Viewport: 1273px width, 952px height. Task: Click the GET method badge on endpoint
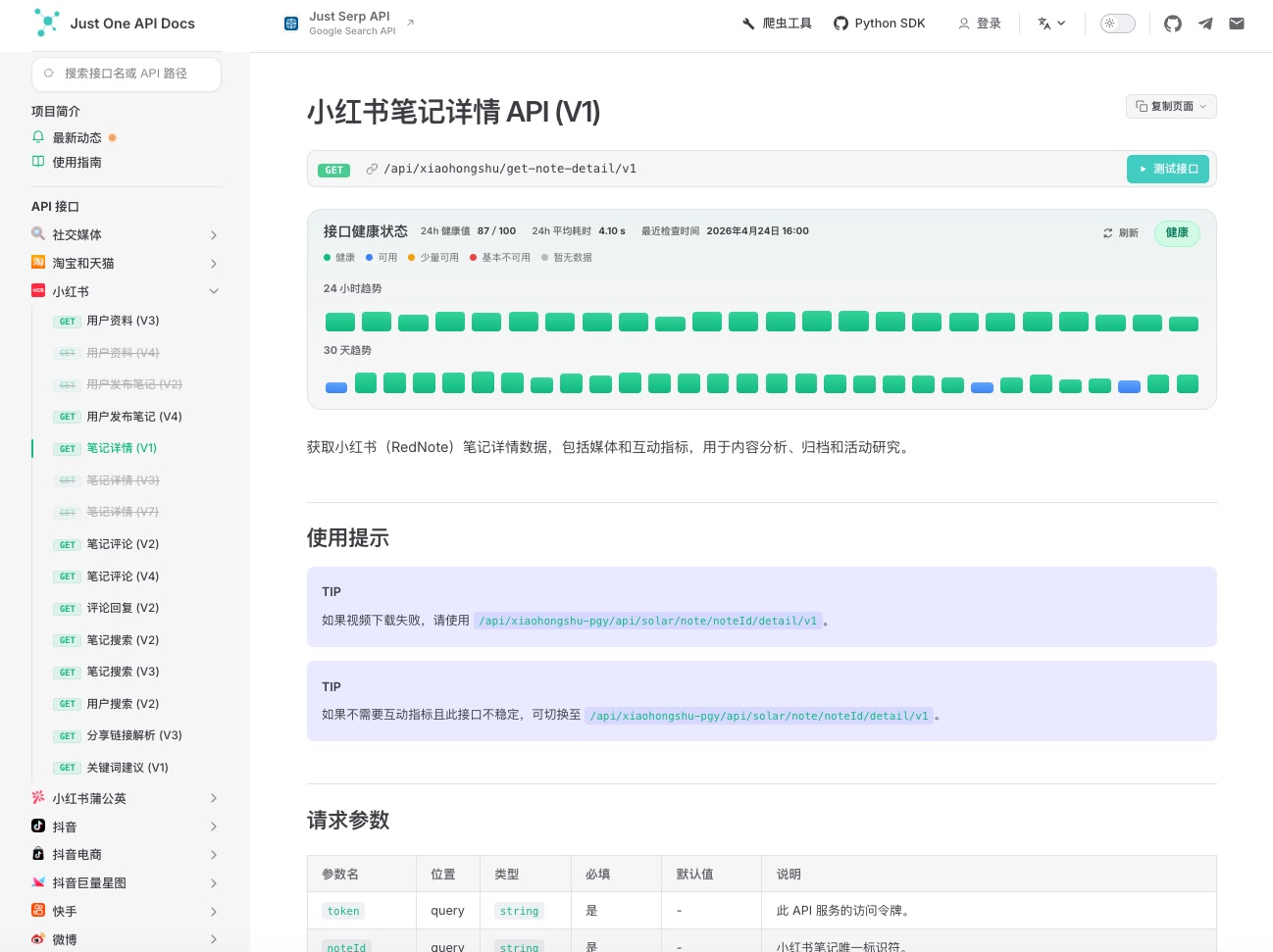pos(333,170)
